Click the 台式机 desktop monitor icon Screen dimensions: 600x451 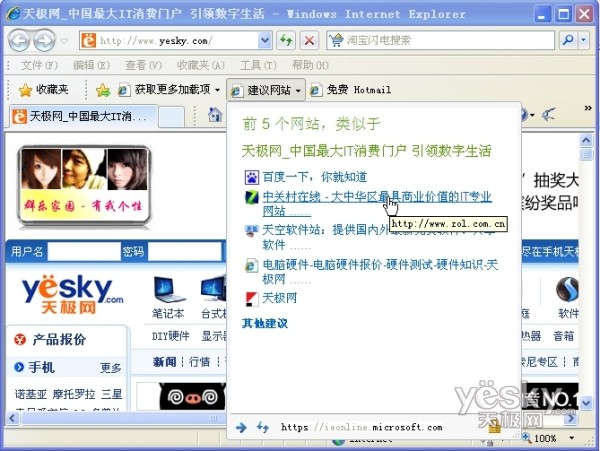214,289
